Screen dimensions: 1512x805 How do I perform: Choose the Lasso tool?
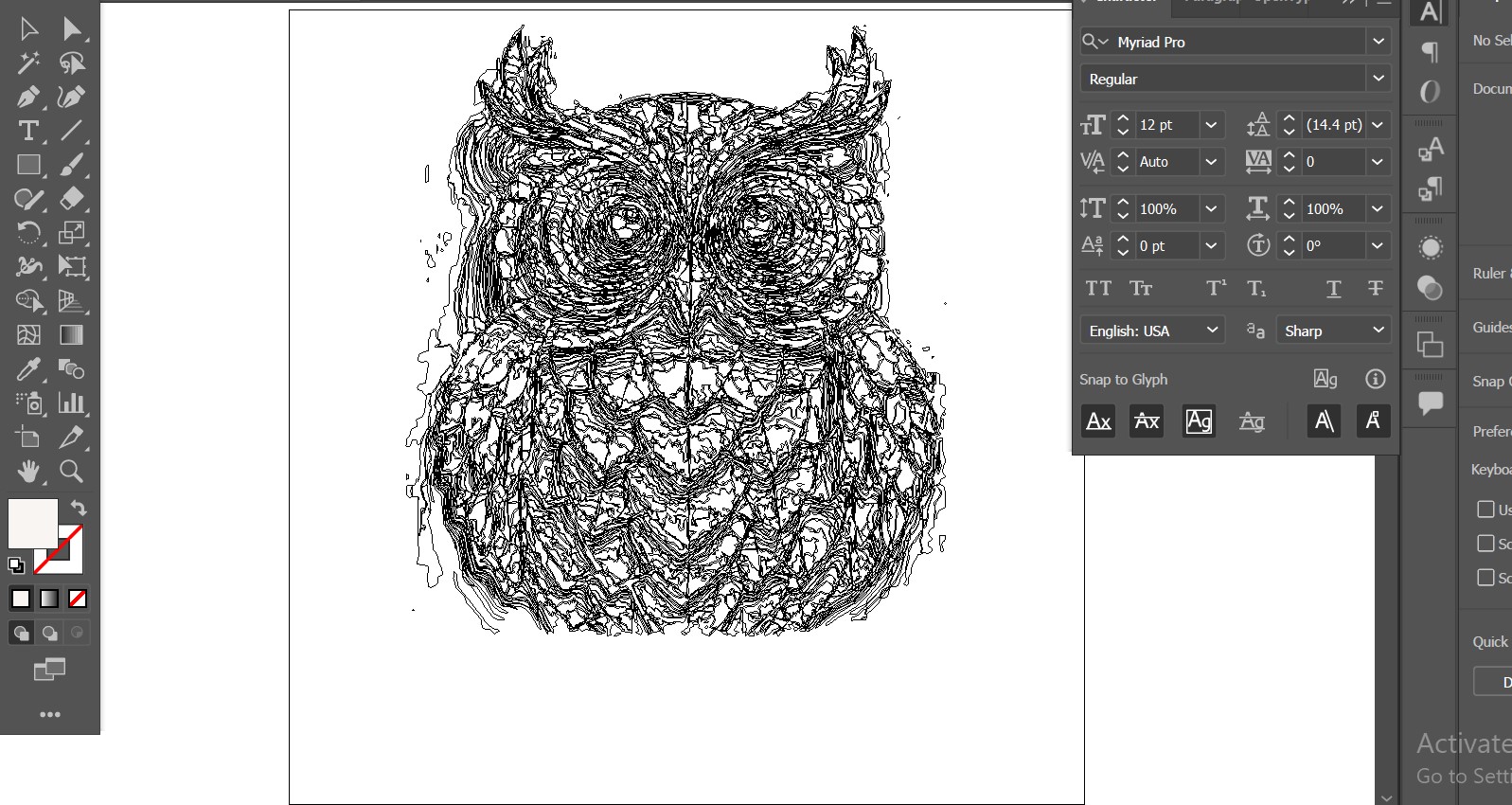(x=72, y=63)
